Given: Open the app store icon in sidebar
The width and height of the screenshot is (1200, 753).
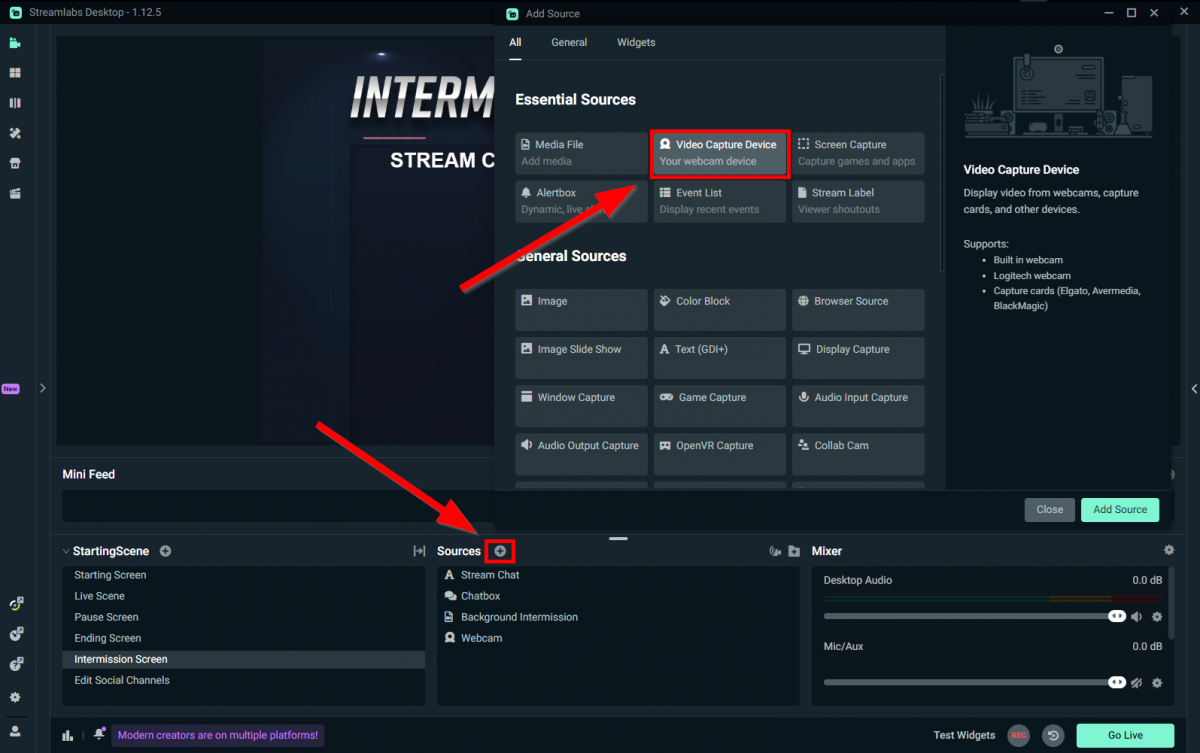Looking at the screenshot, I should pos(15,163).
